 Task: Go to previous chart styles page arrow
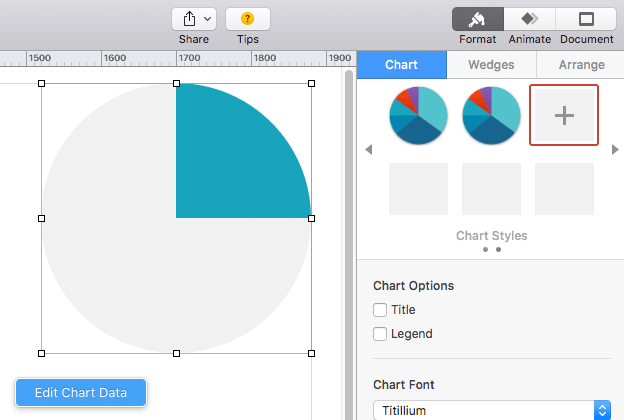pos(369,150)
